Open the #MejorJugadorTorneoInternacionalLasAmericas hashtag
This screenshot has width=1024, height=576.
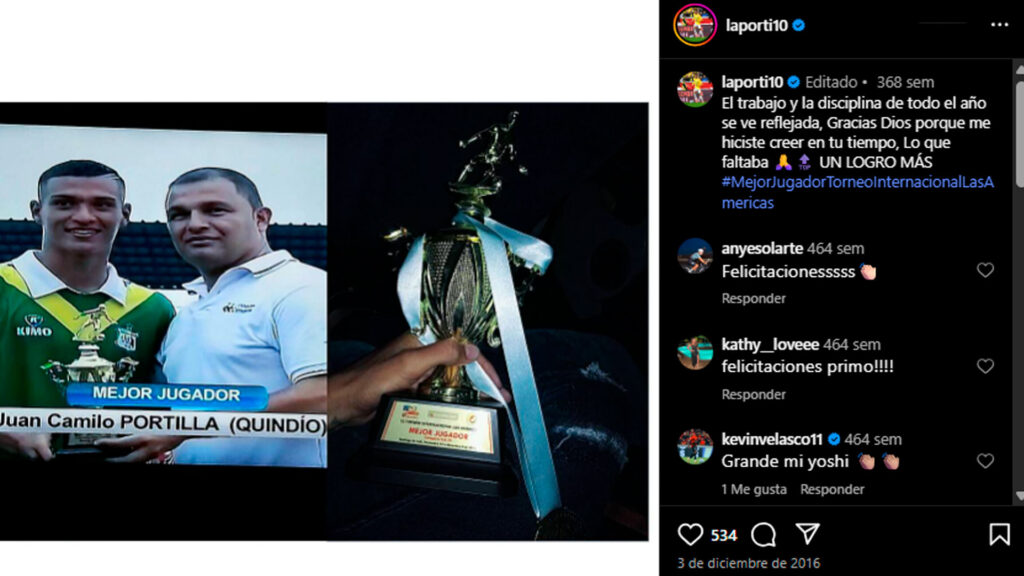click(857, 192)
